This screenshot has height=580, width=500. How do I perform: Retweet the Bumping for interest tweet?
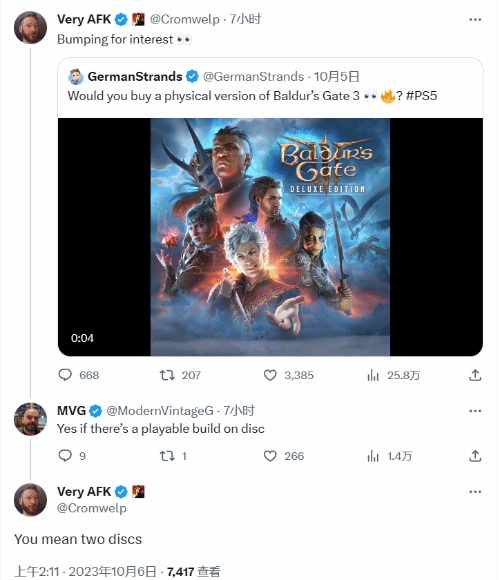[x=167, y=375]
